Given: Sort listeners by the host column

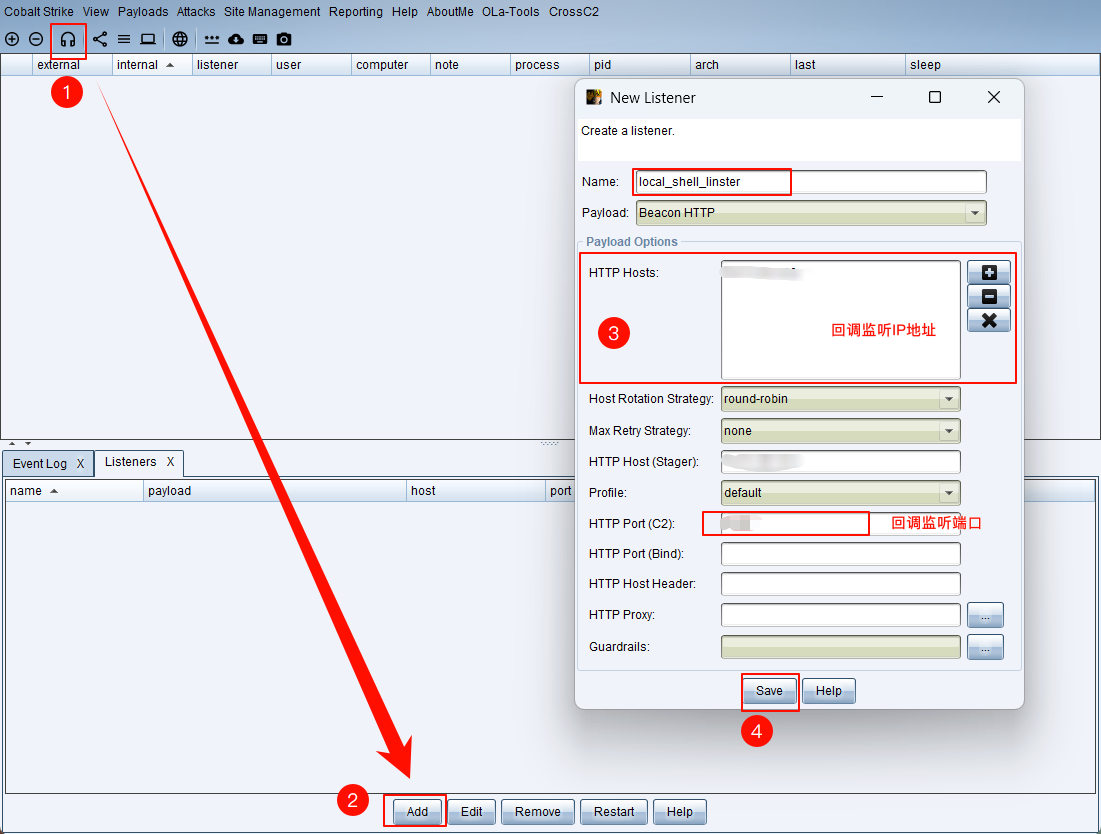Looking at the screenshot, I should [x=475, y=491].
